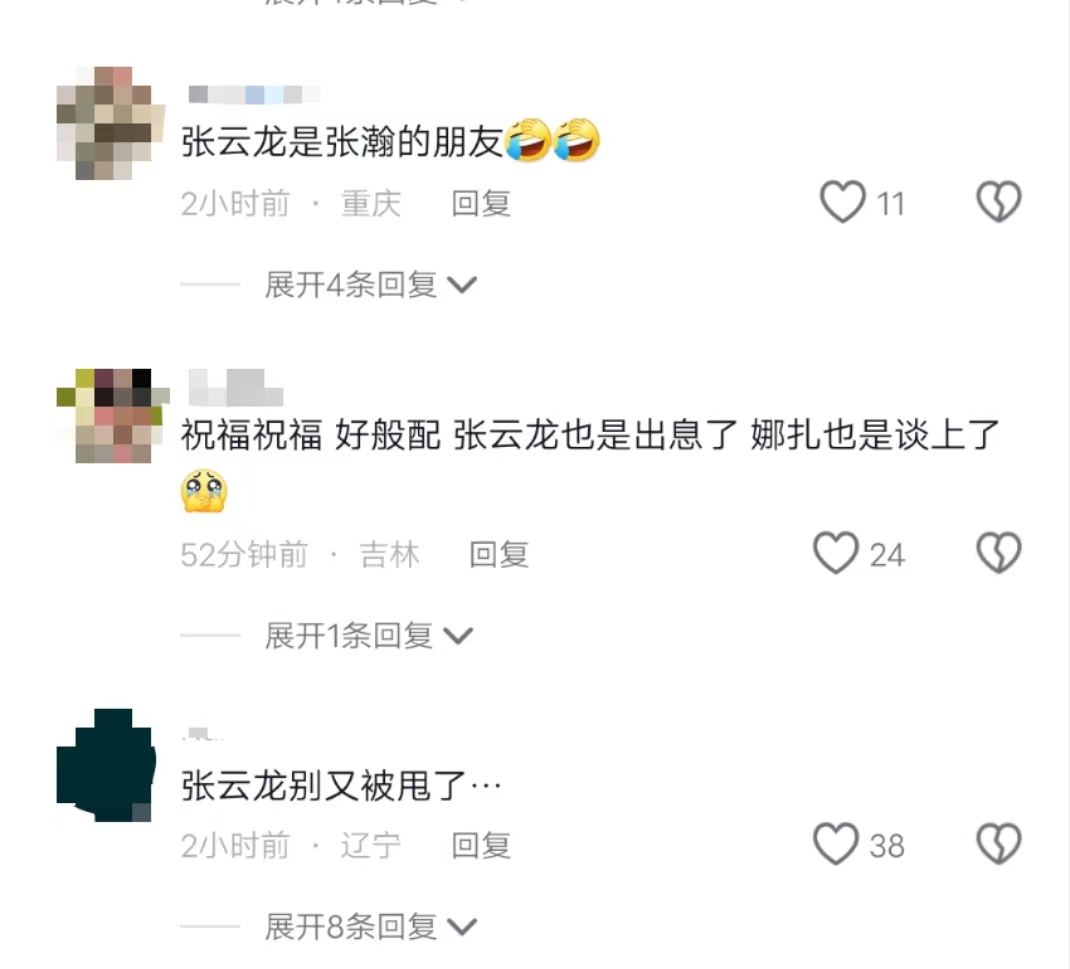Reply to the 重庆 comment via 回复

(x=481, y=203)
